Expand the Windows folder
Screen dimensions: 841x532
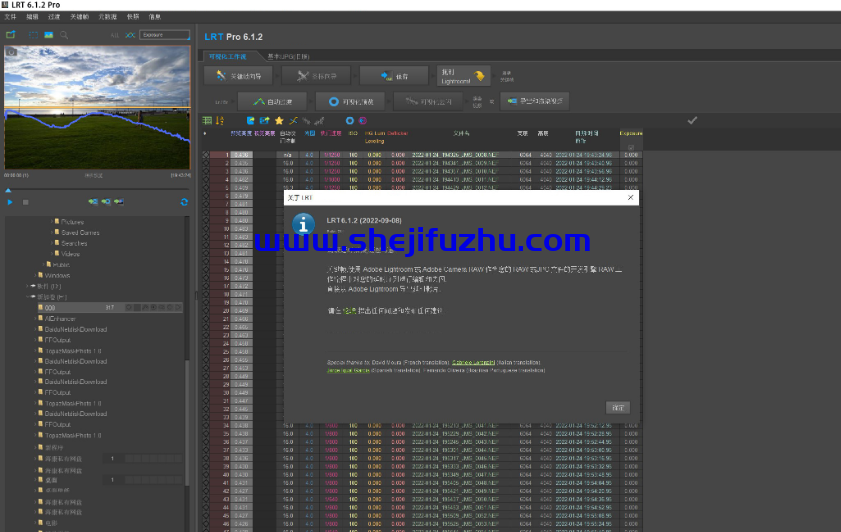(x=35, y=275)
